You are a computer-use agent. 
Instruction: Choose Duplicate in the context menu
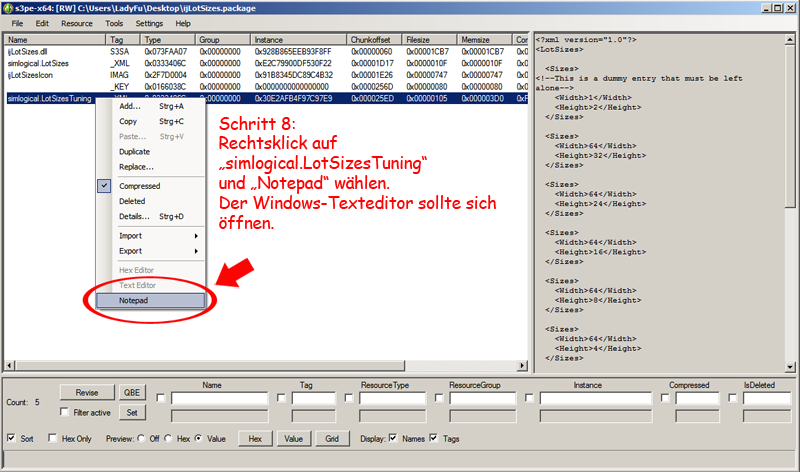point(151,152)
